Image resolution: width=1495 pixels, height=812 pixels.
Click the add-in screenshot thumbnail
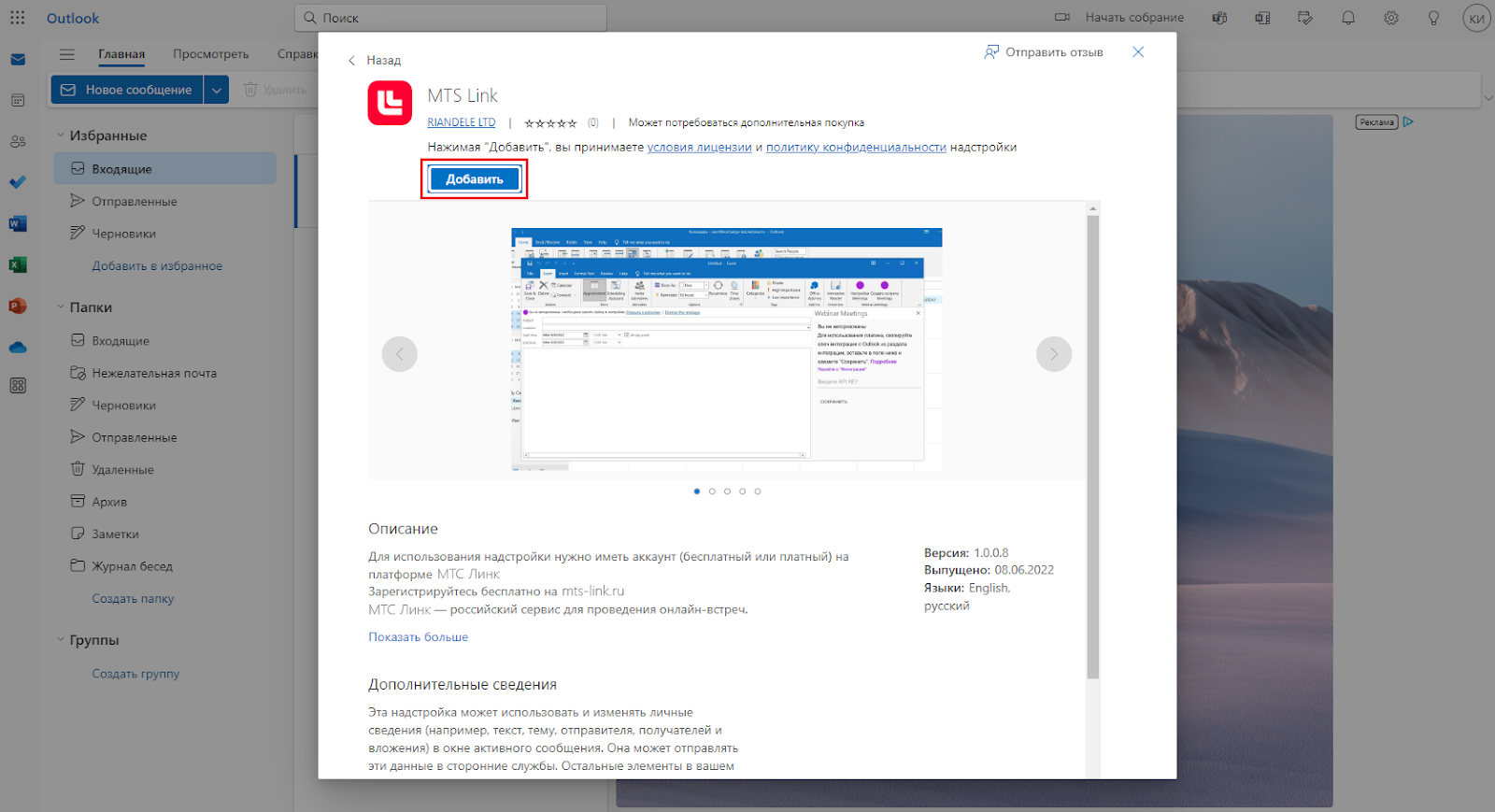(727, 349)
